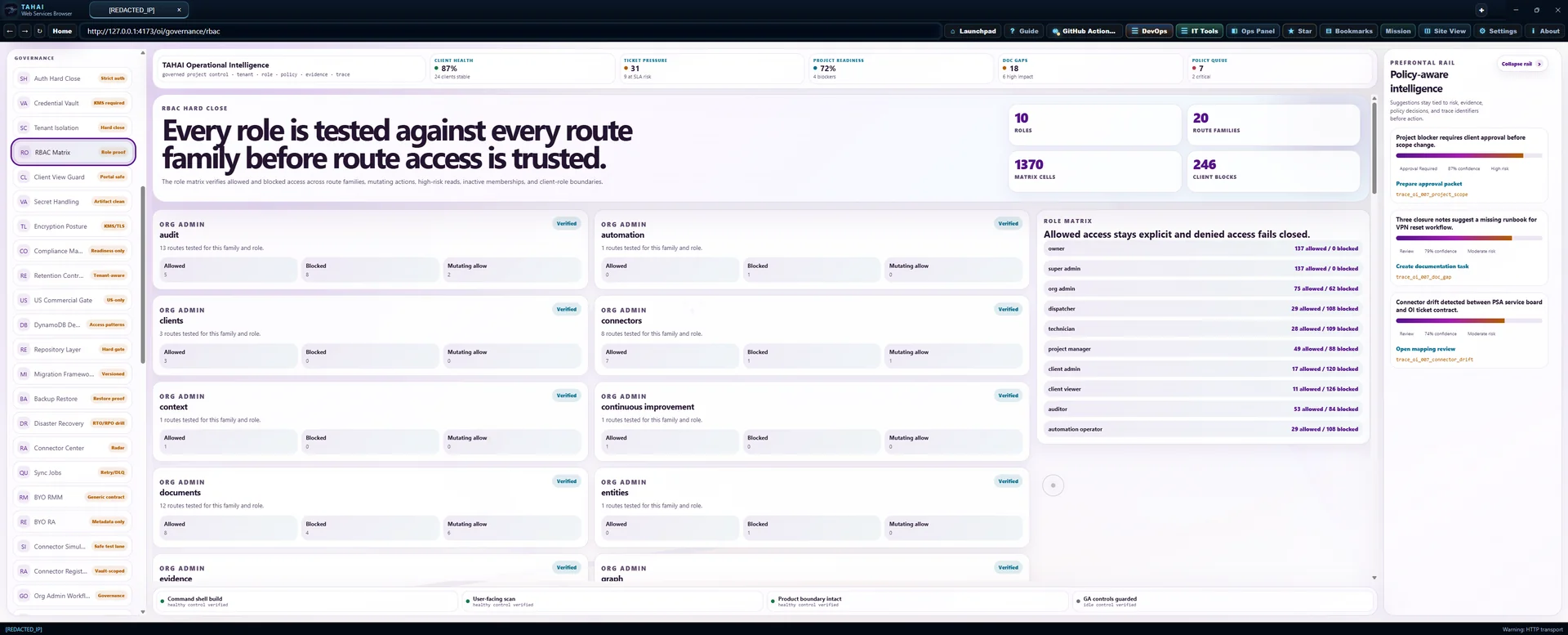This screenshot has height=635, width=1568.
Task: Select Credential Vault in the governance sidebar
Action: [73, 103]
